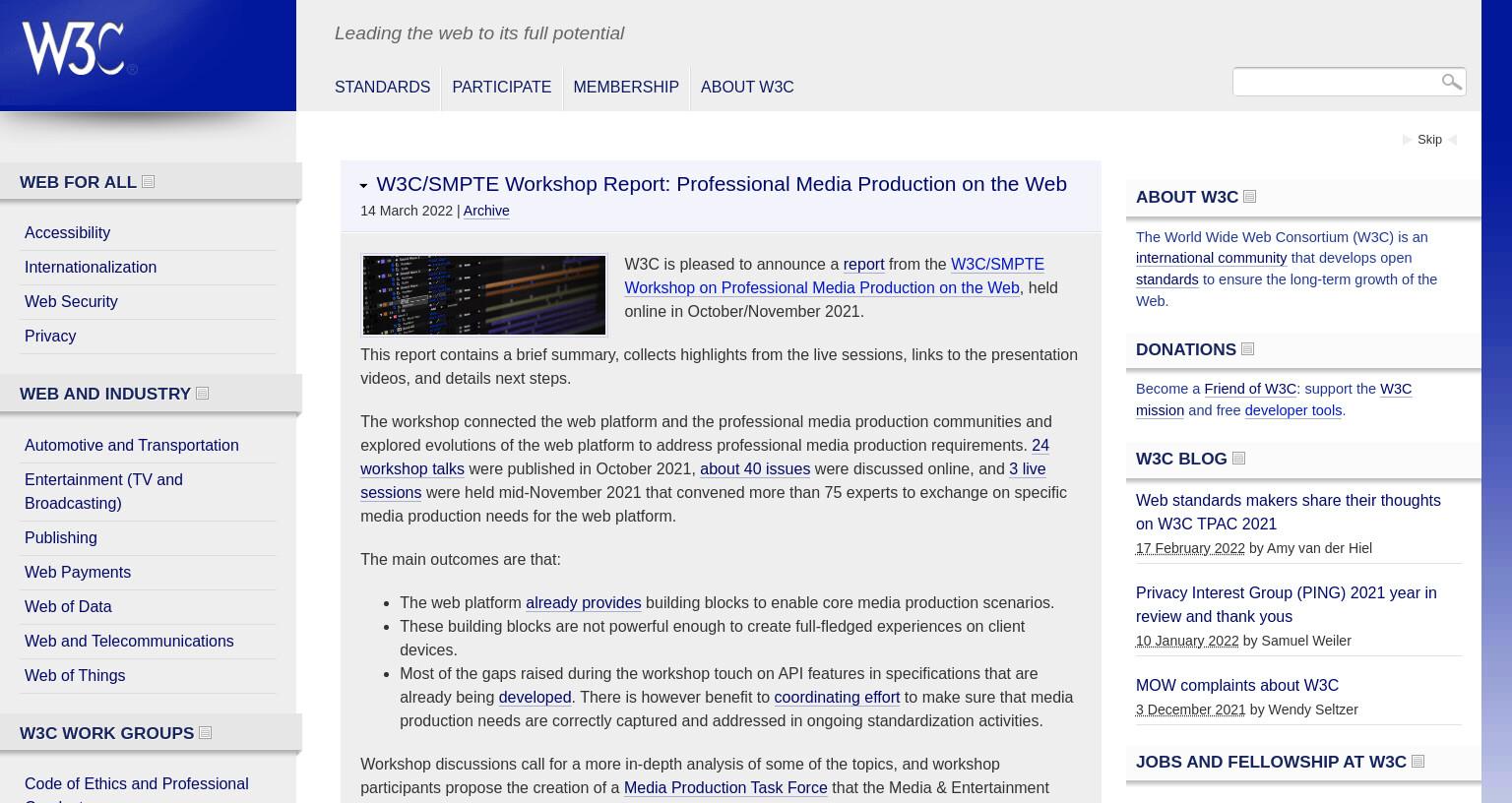
Task: Click the Web for All heading
Action: coord(78,183)
